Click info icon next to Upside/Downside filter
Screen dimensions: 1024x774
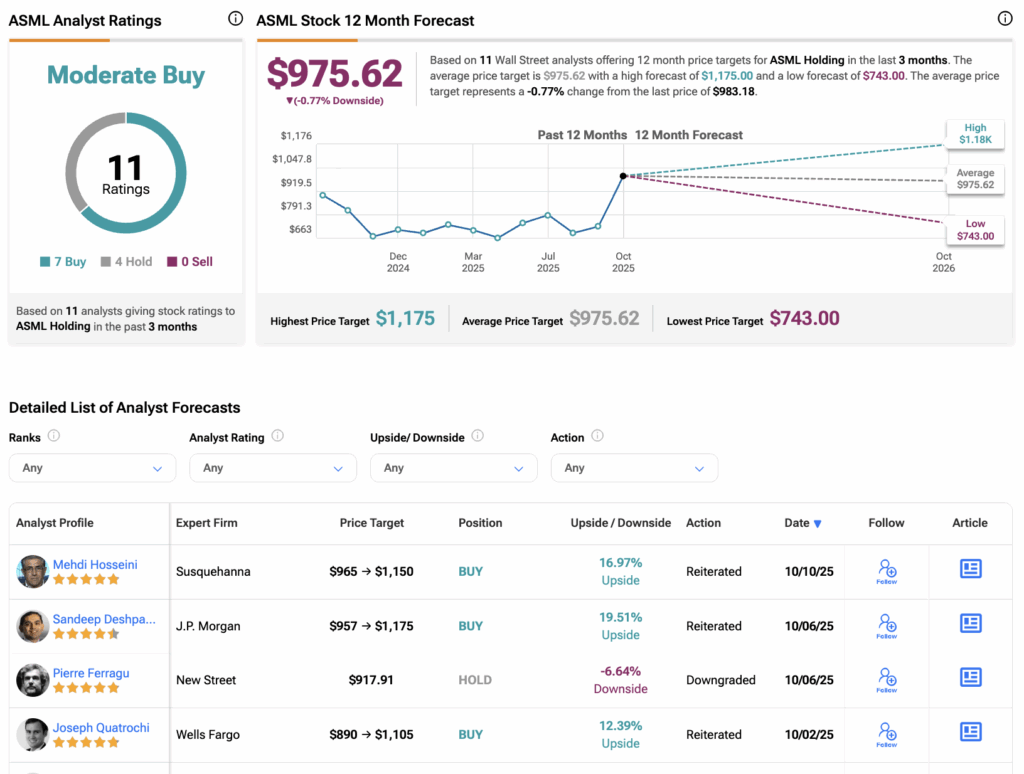pos(477,436)
